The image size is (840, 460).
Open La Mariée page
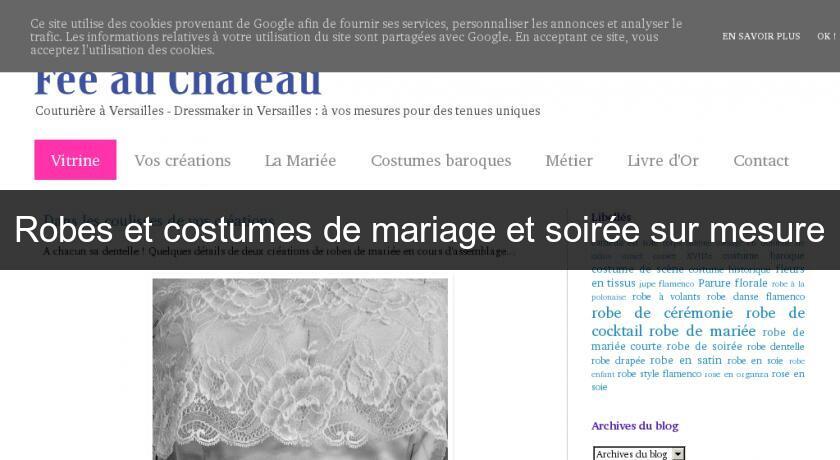click(300, 160)
